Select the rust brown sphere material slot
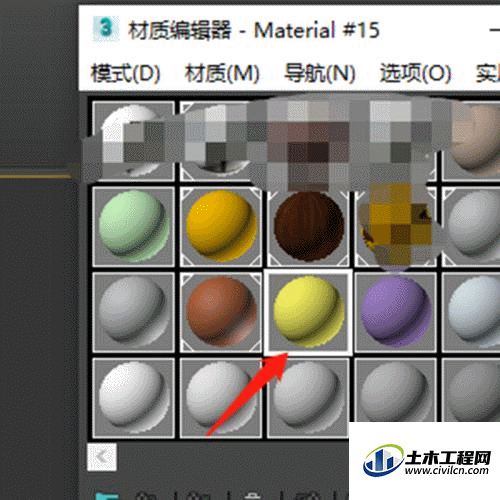Screen dimensions: 500x500 pyautogui.click(x=221, y=312)
